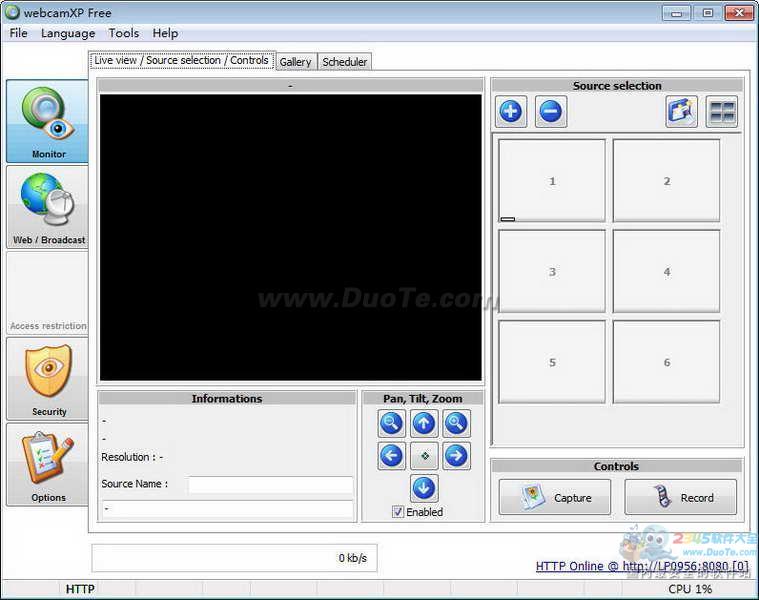
Task: Pan camera left with left arrow
Action: (391, 456)
